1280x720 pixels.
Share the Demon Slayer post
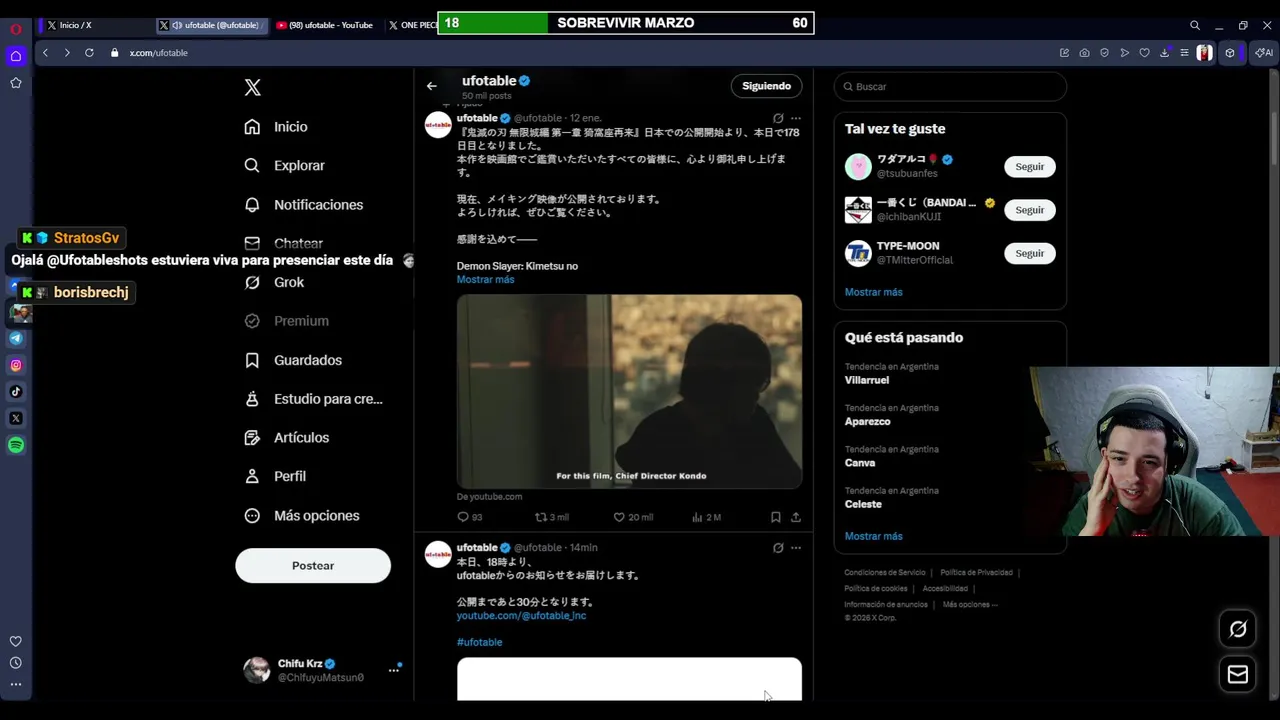pos(796,517)
